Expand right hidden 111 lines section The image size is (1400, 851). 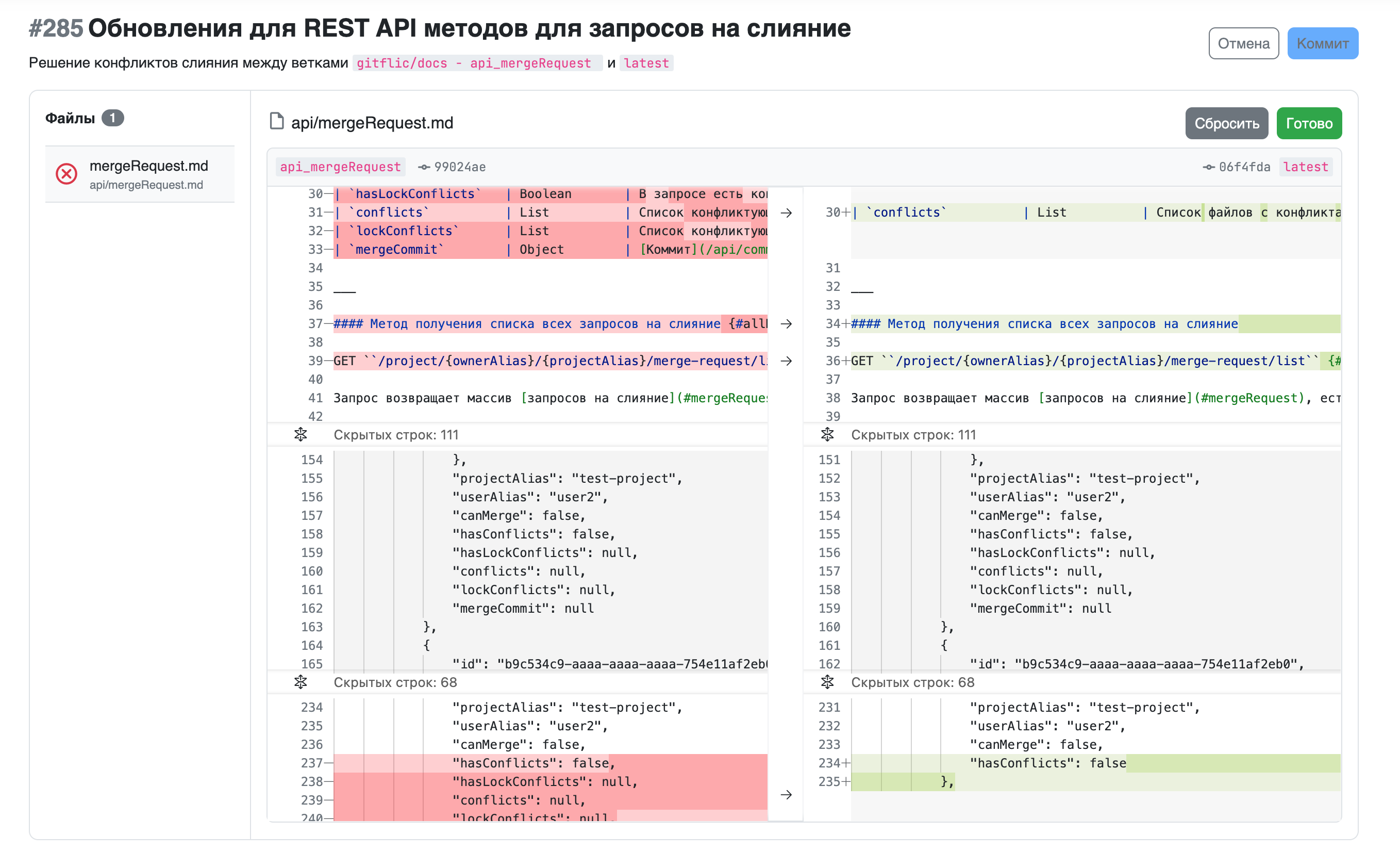[827, 435]
